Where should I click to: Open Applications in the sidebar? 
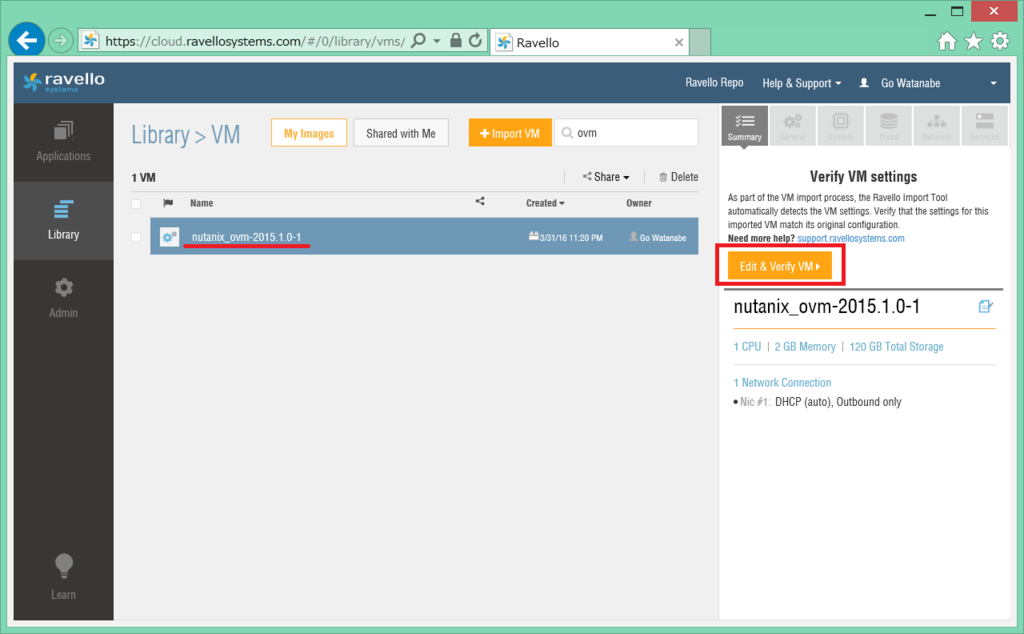click(x=63, y=142)
